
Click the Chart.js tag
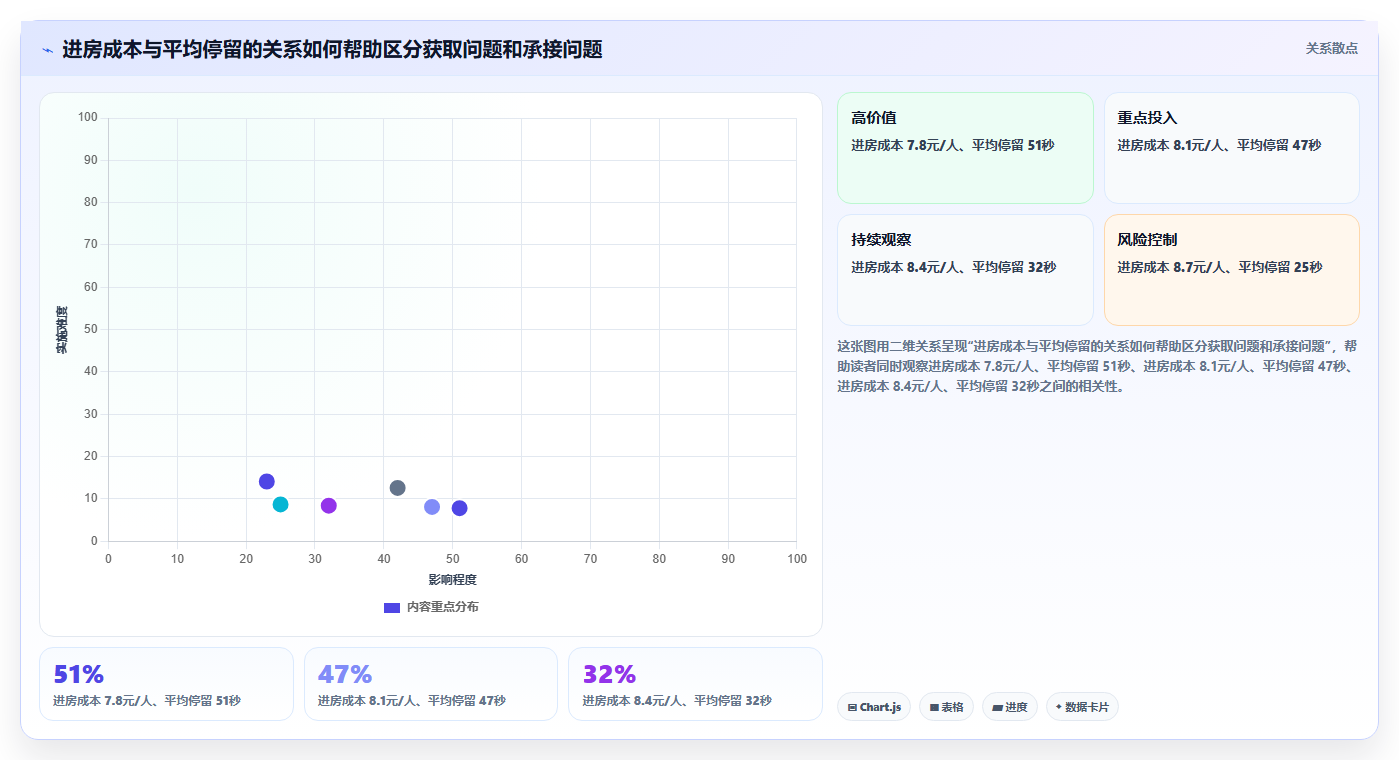(874, 707)
